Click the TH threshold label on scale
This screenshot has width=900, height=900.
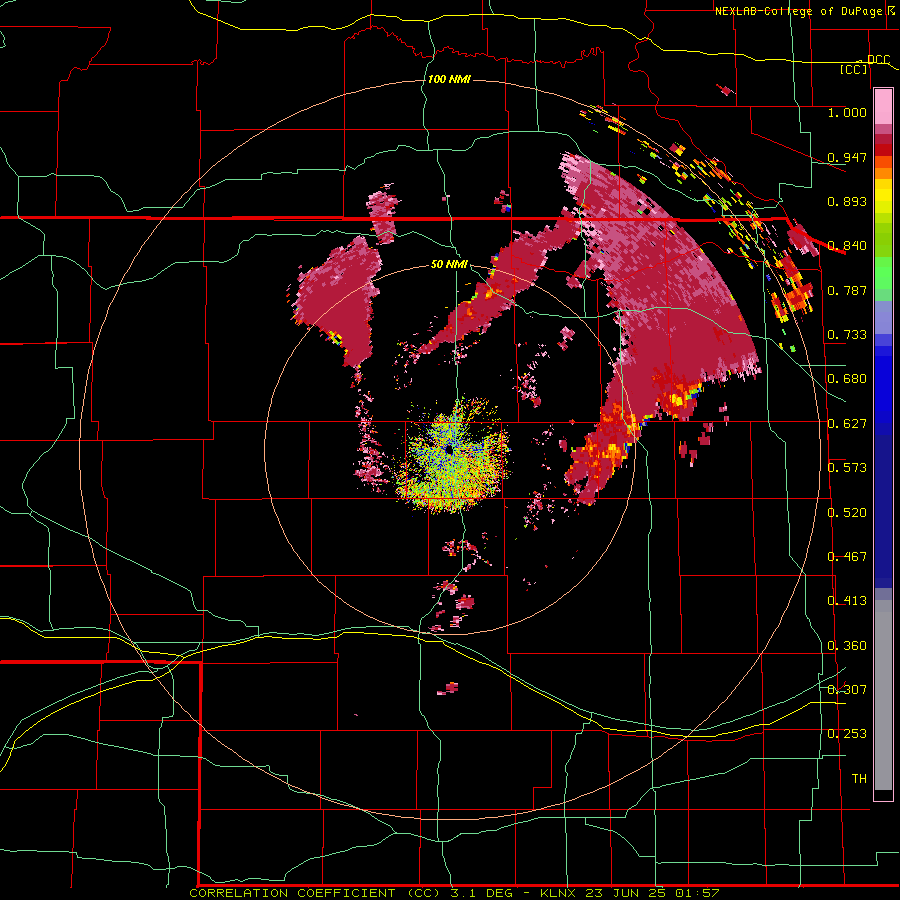pos(859,779)
